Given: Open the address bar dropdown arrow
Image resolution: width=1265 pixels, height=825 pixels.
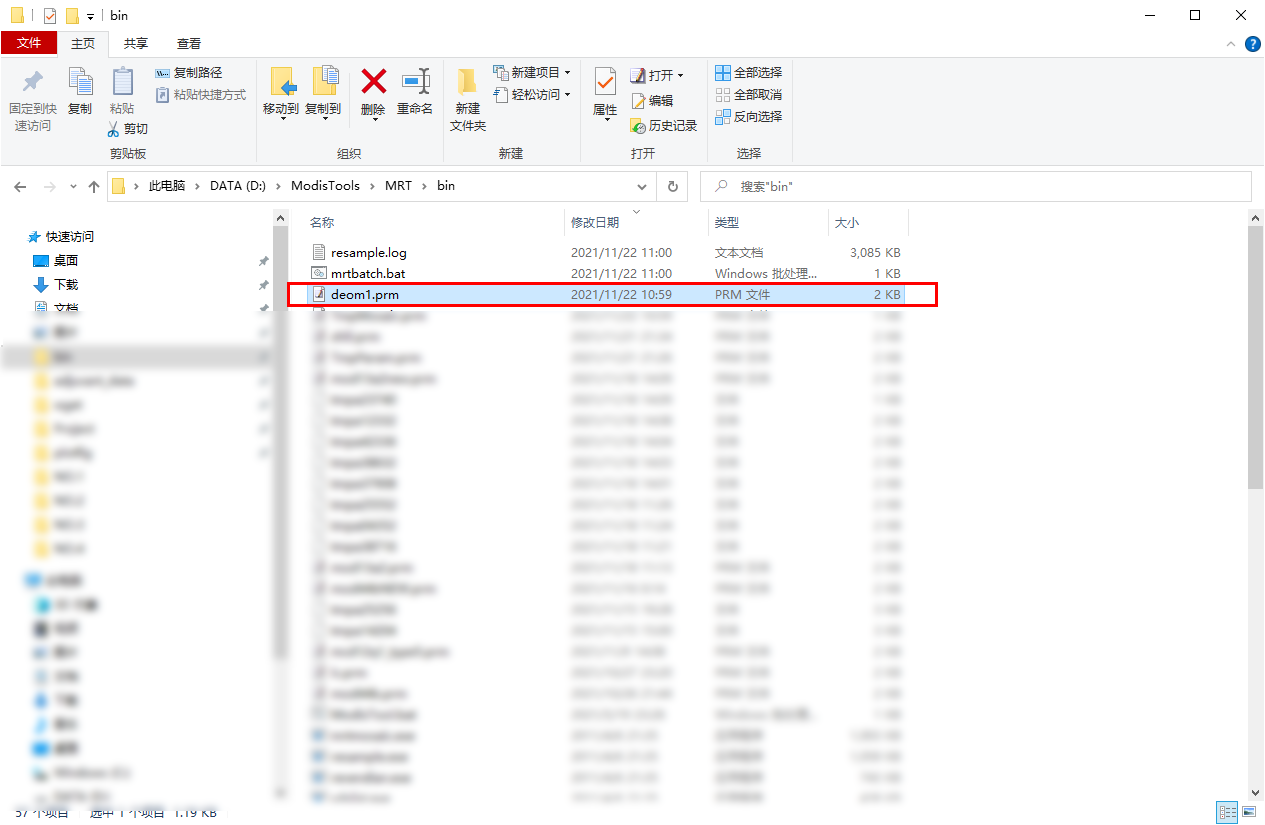Looking at the screenshot, I should [641, 186].
